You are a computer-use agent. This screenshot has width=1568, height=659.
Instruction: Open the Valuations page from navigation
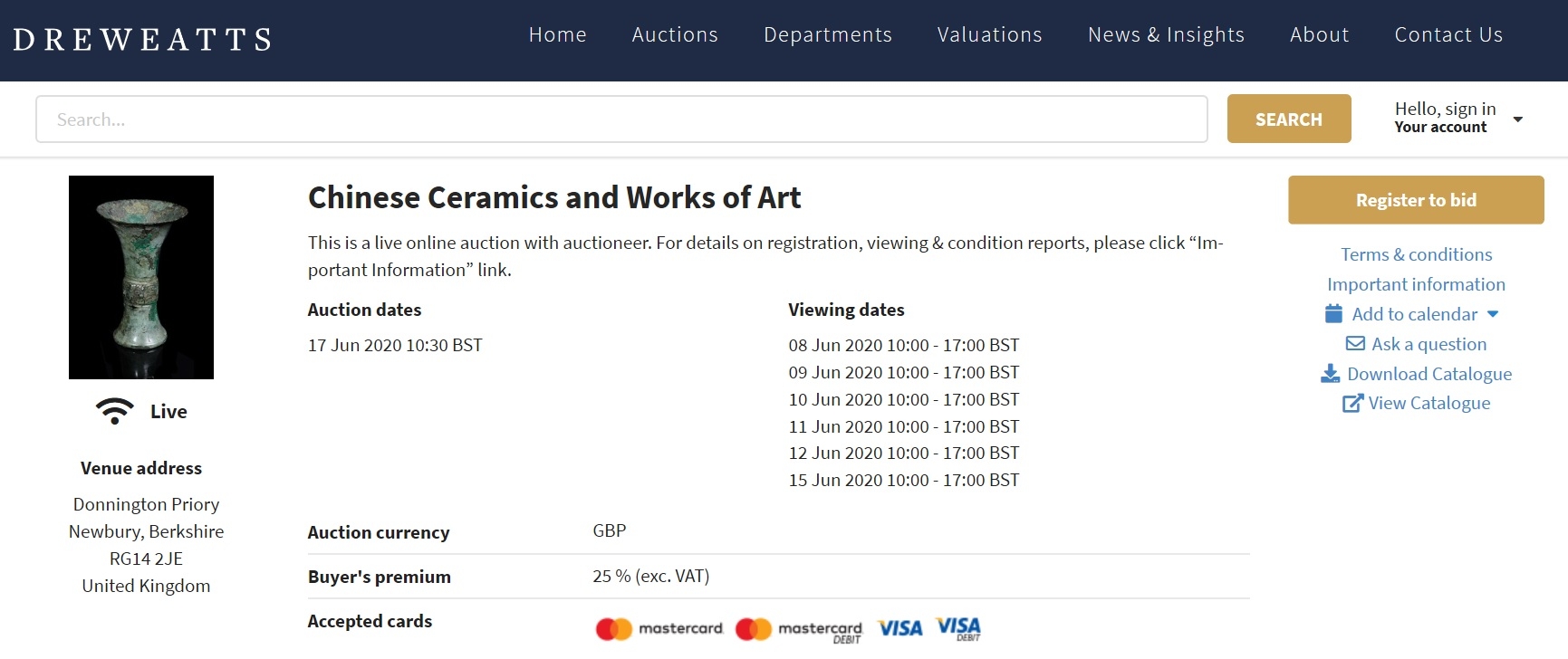pyautogui.click(x=989, y=34)
